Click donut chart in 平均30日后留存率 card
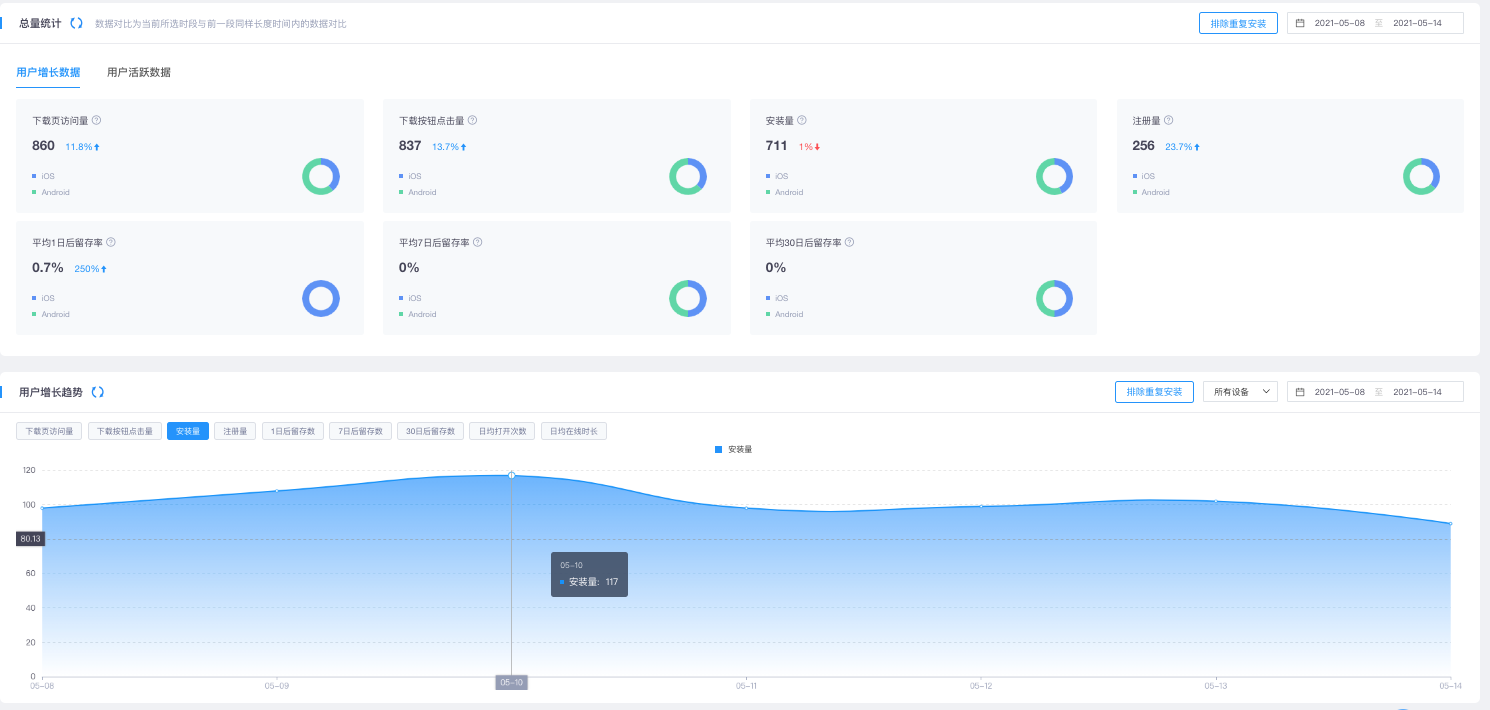 point(1054,298)
